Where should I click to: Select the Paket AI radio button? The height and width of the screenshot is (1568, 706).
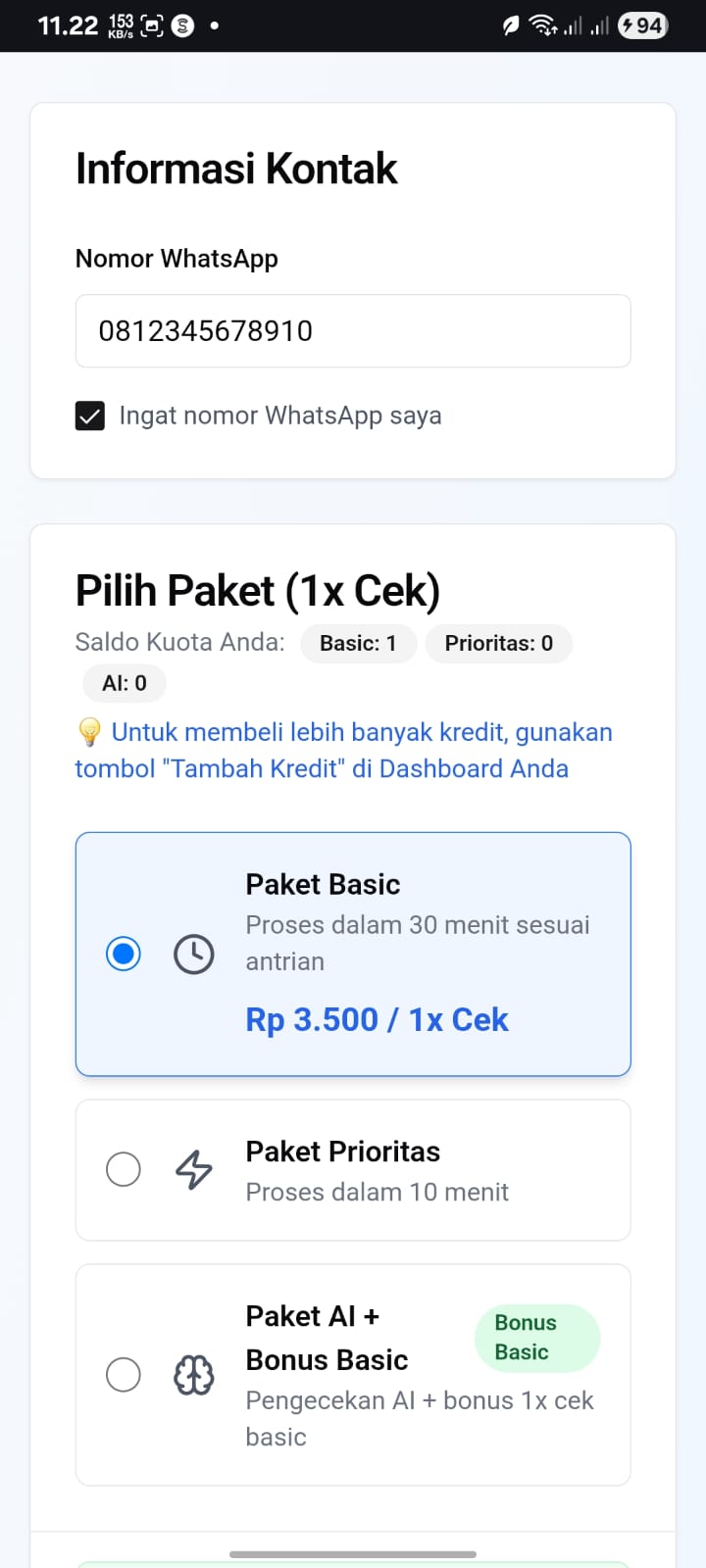pos(124,1375)
